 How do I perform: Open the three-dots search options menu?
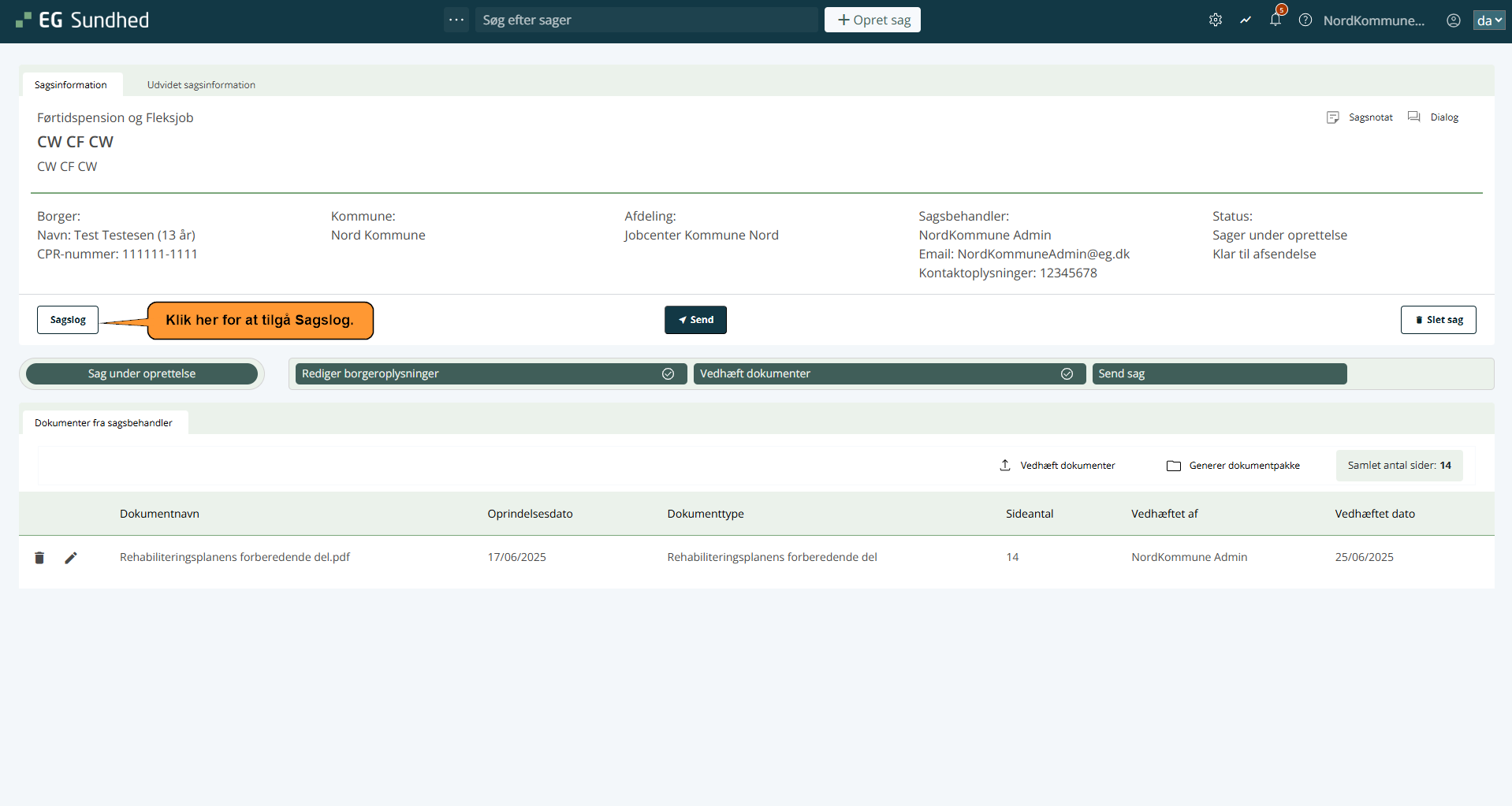click(456, 20)
